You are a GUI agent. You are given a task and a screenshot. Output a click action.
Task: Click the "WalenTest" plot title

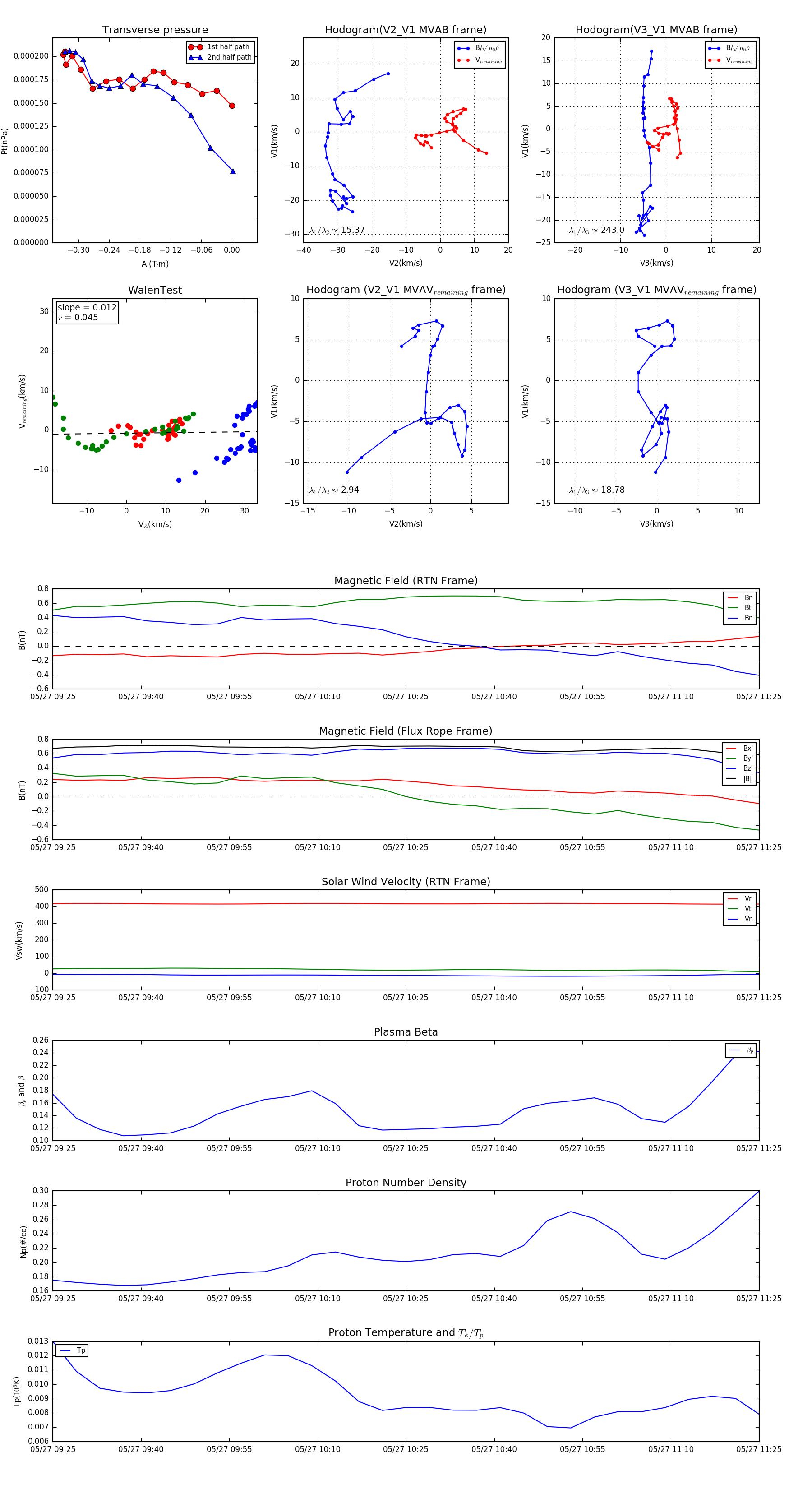(x=155, y=290)
